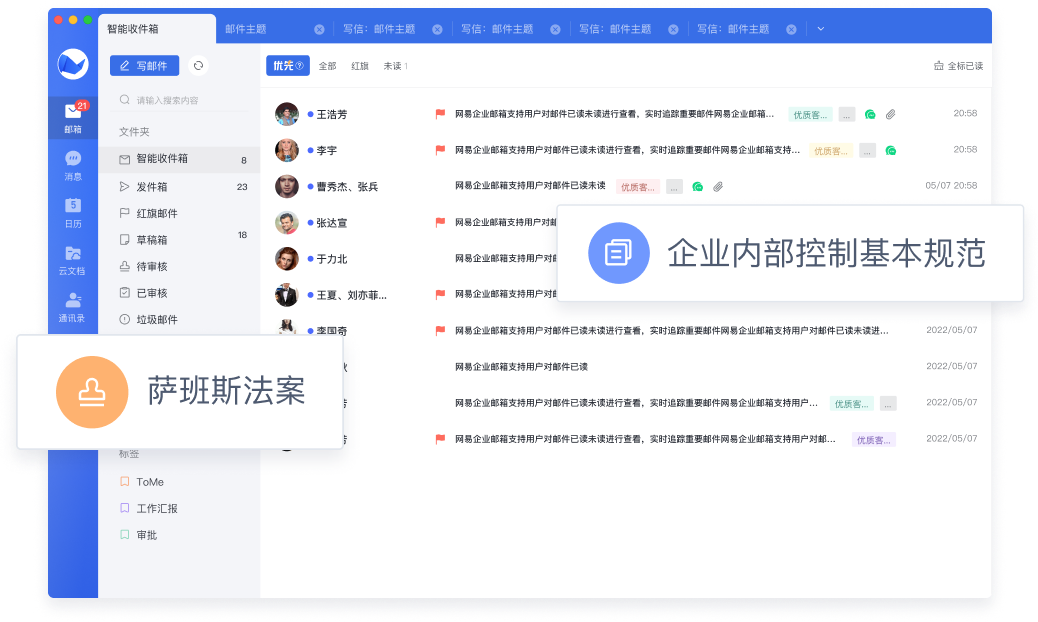Toggle the red flag on 李宇's email

tap(440, 151)
